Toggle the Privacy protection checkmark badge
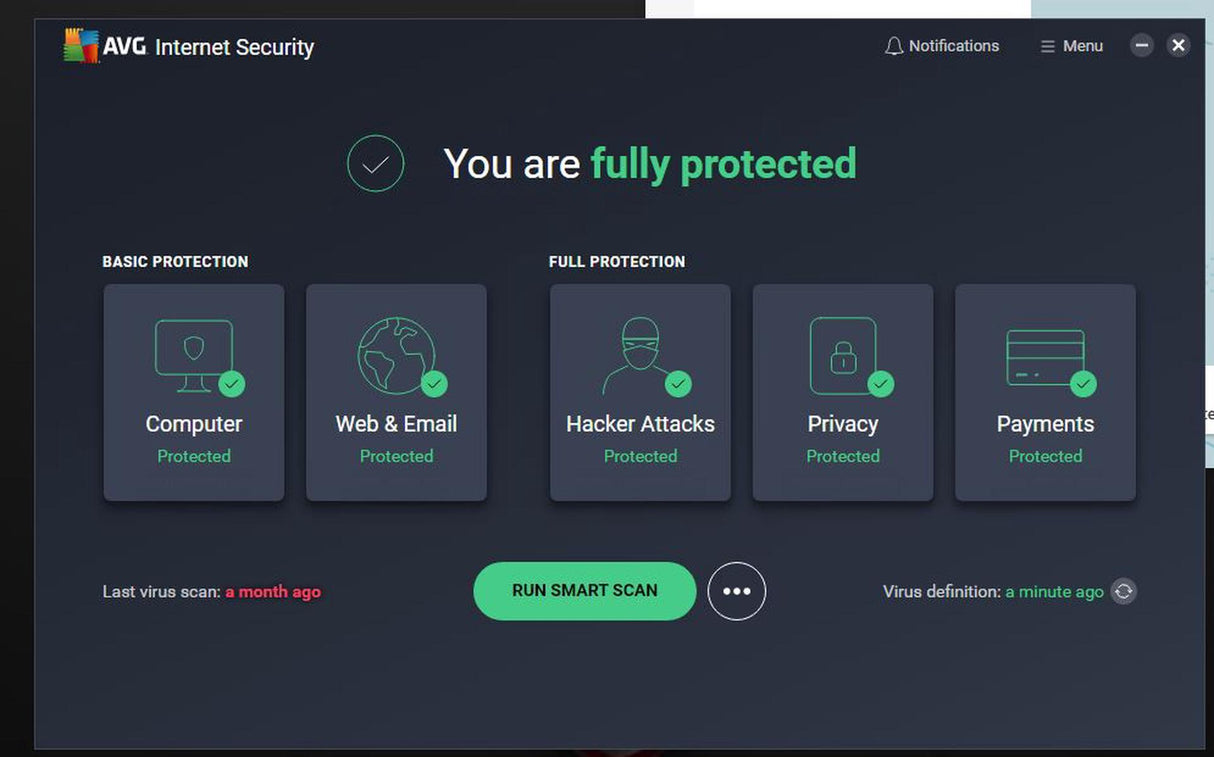 pos(881,383)
